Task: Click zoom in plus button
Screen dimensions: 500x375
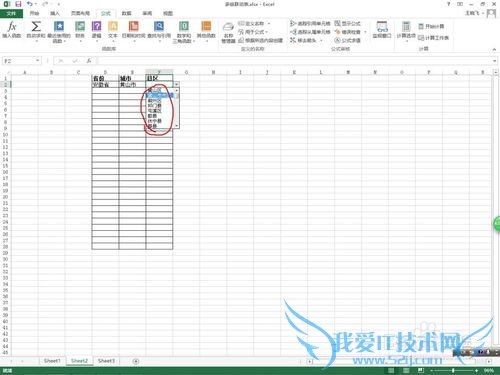Action: coord(477,371)
